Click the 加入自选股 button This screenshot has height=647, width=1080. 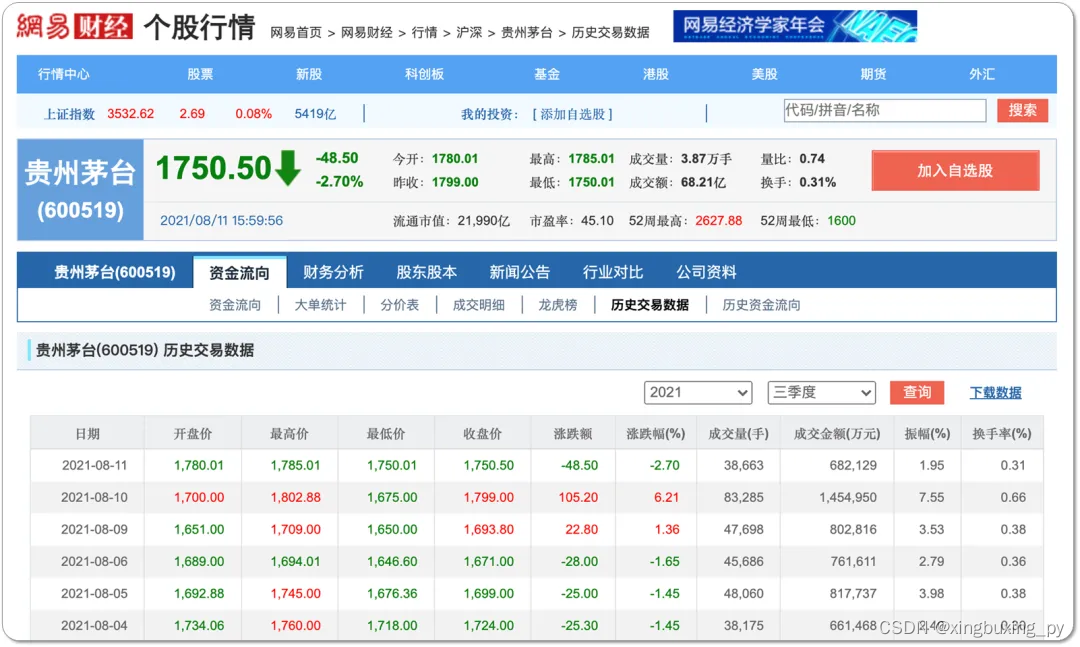tap(955, 170)
